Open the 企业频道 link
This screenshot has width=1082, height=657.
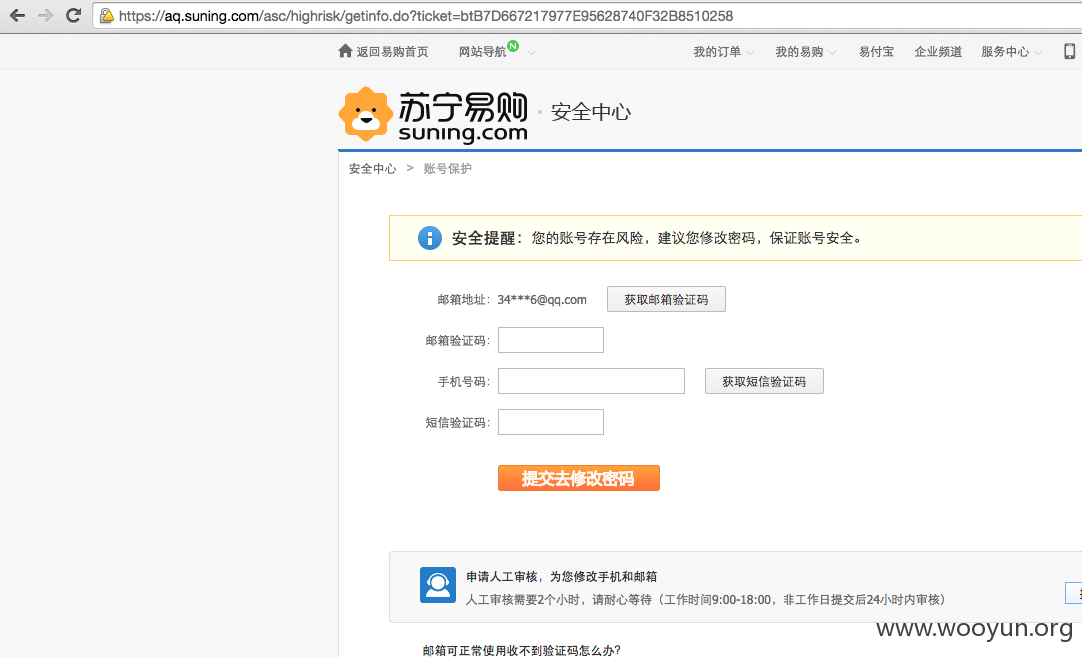tap(938, 52)
